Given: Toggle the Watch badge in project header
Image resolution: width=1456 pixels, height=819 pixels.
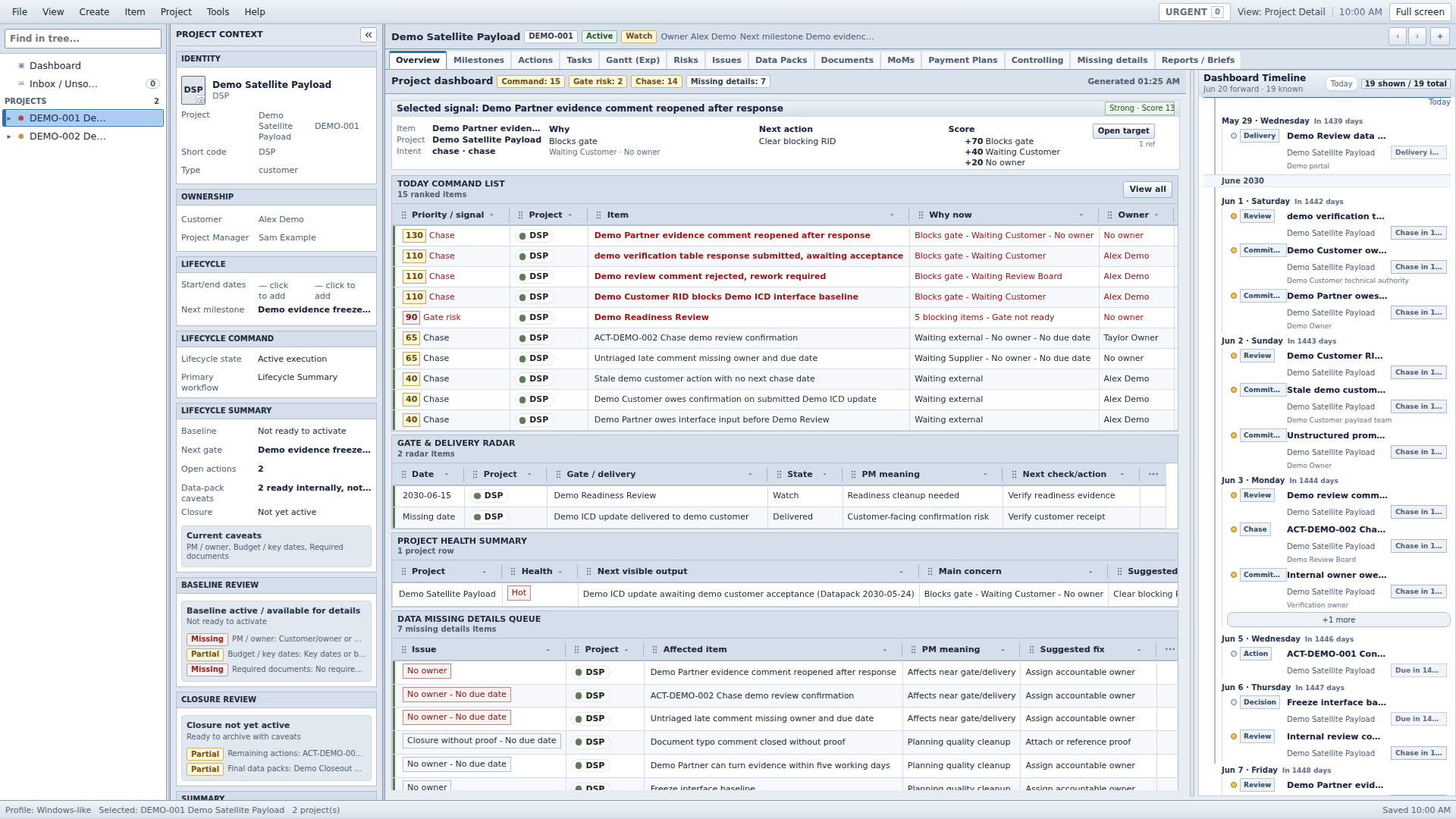Looking at the screenshot, I should (x=639, y=36).
